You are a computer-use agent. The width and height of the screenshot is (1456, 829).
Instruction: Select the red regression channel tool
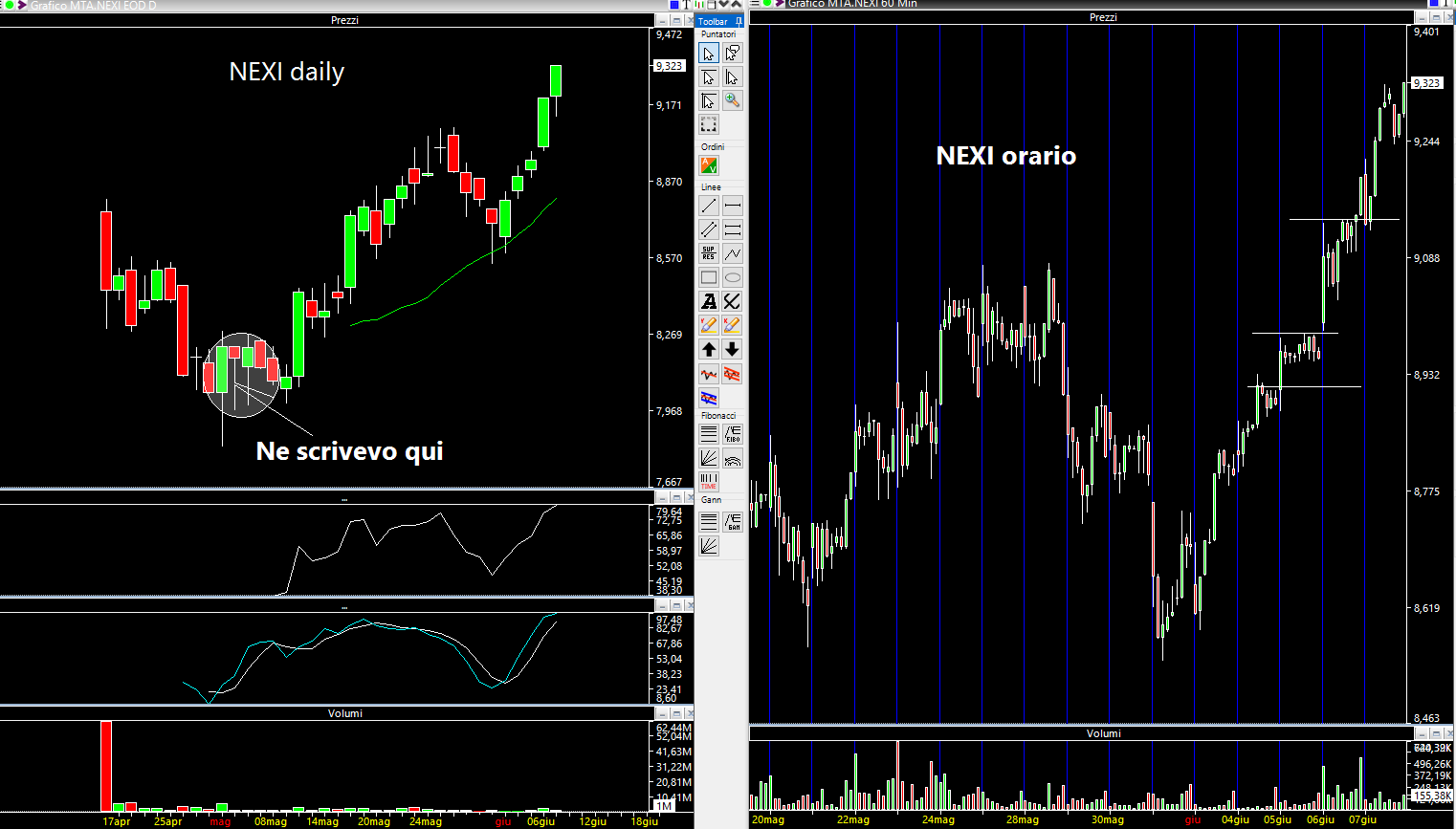(733, 375)
